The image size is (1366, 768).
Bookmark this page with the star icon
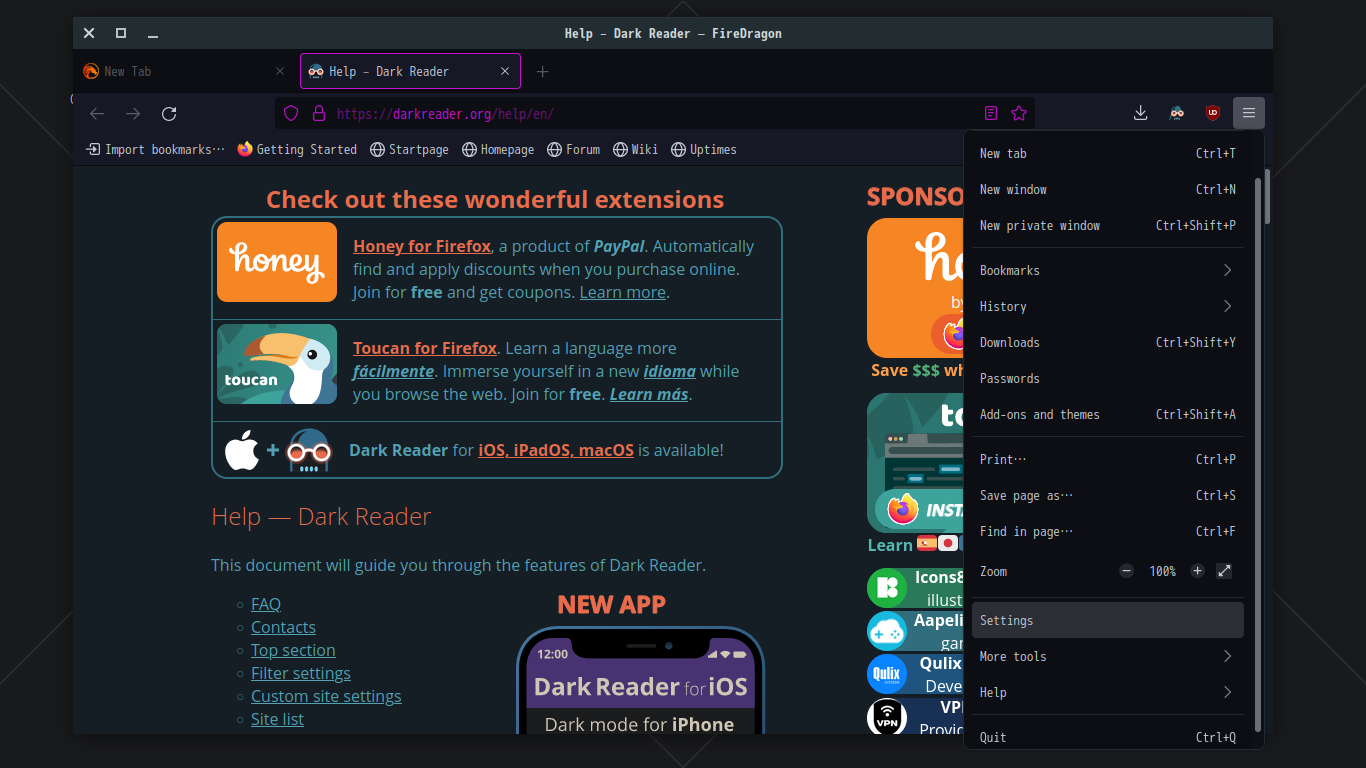tap(1019, 114)
